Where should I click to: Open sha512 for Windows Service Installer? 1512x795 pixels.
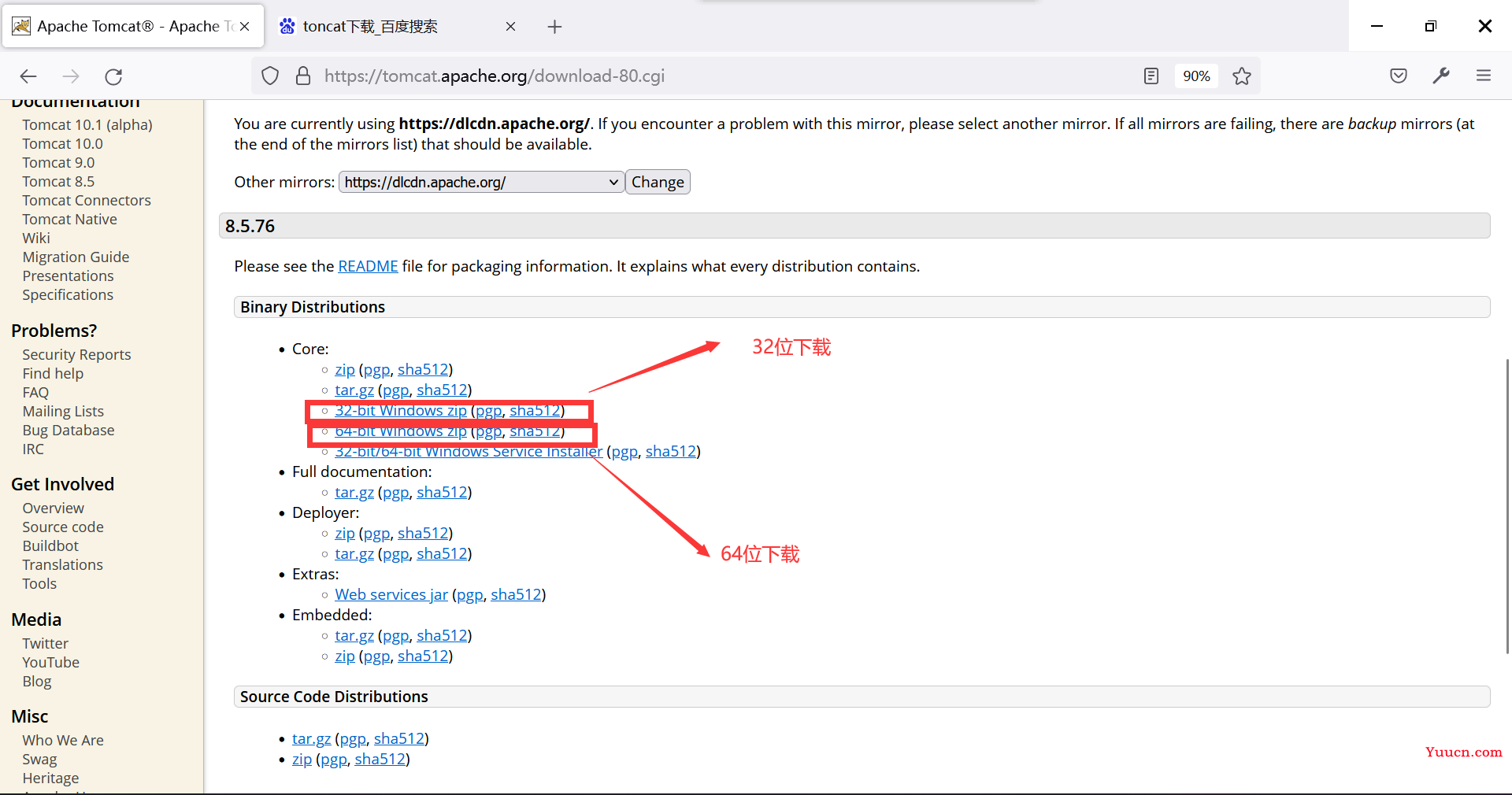671,451
